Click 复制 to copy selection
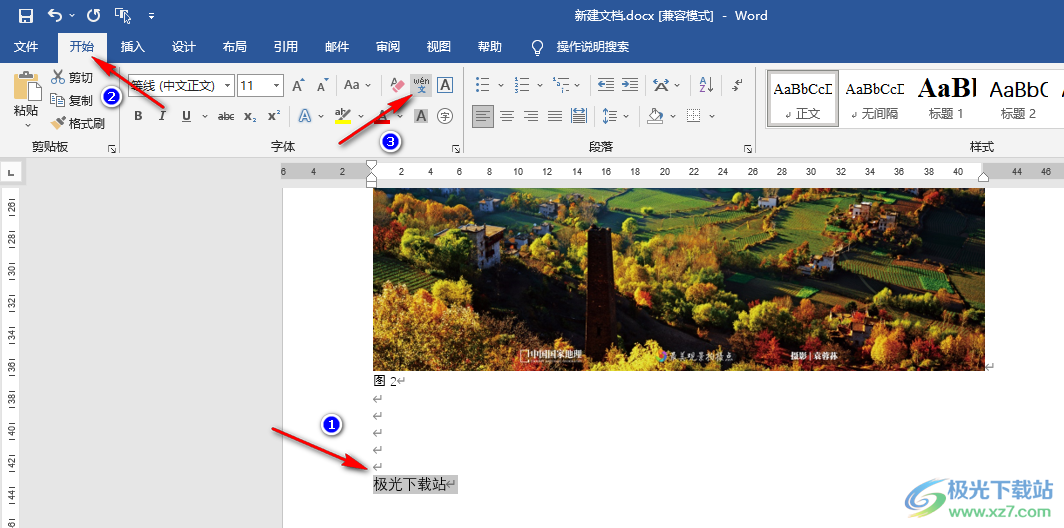Screen dimensions: 1064x528 pyautogui.click(x=73, y=100)
